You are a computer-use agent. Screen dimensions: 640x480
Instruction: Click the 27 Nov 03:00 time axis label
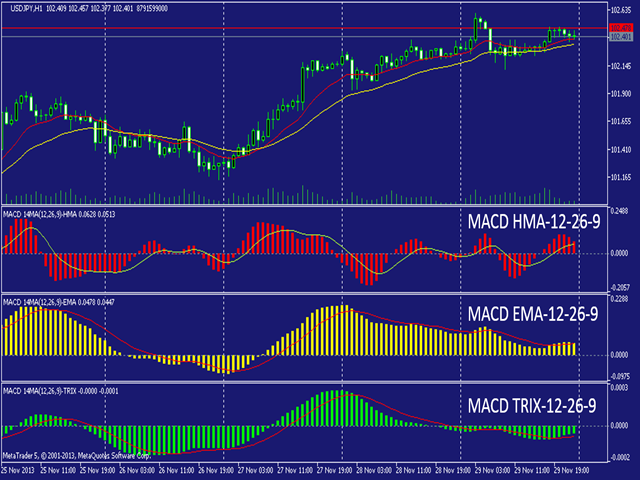(x=256, y=470)
